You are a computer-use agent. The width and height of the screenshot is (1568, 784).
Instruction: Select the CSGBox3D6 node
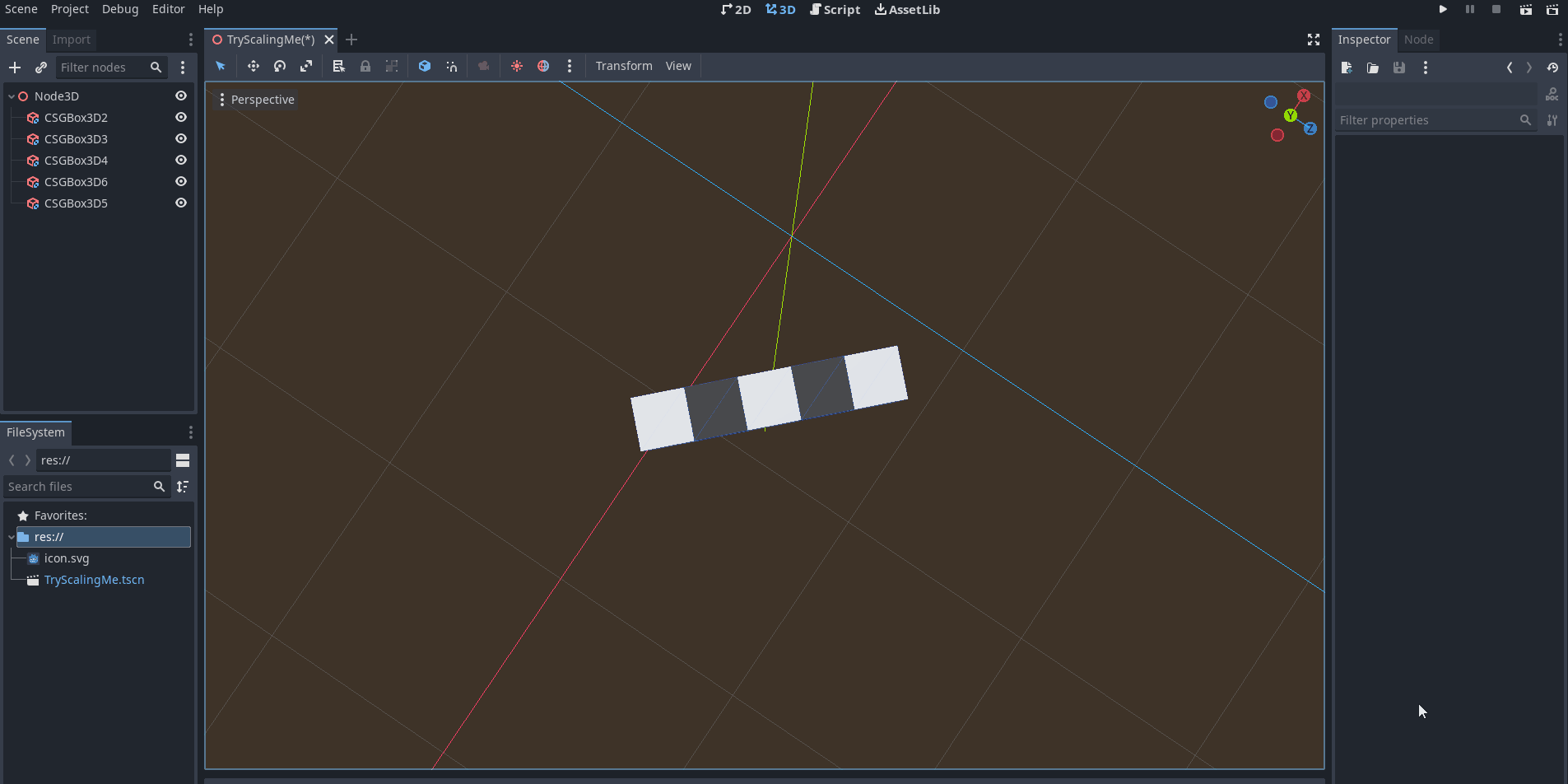pyautogui.click(x=76, y=182)
